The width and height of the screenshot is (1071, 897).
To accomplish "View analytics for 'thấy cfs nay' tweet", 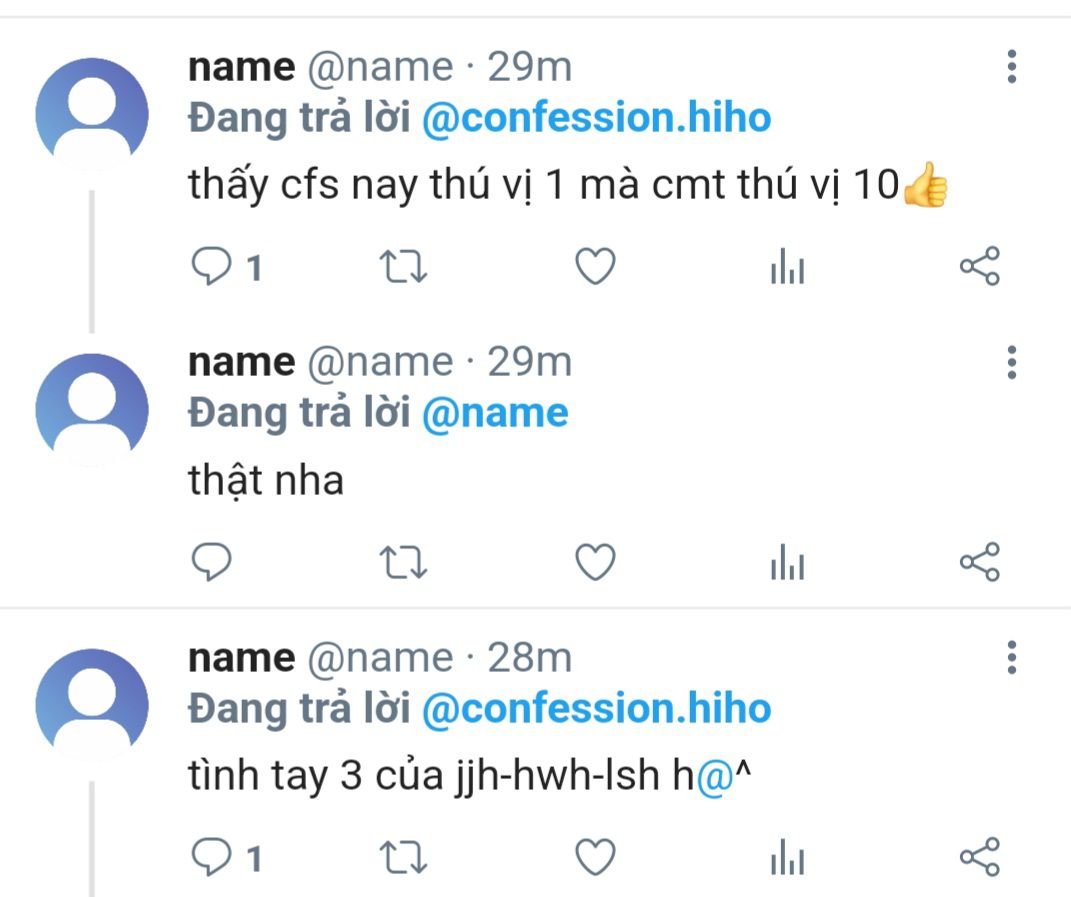I will click(788, 266).
